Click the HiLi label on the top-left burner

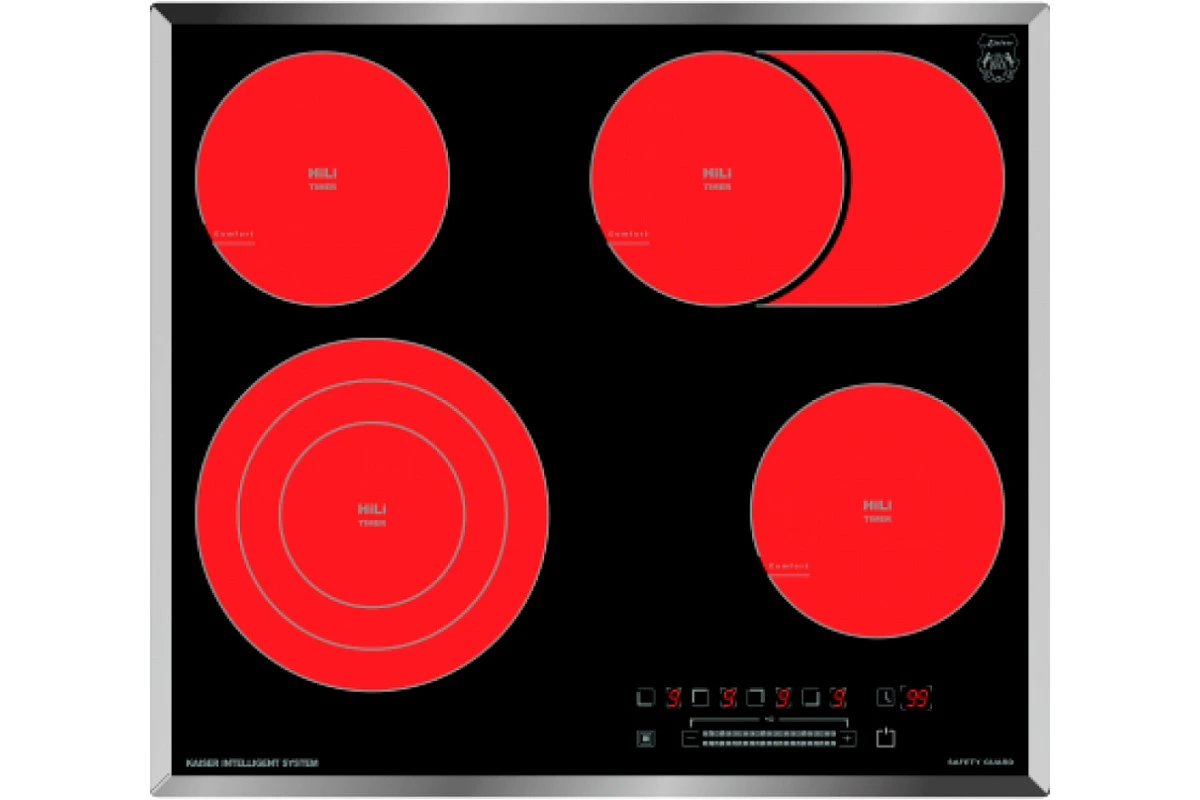click(322, 174)
